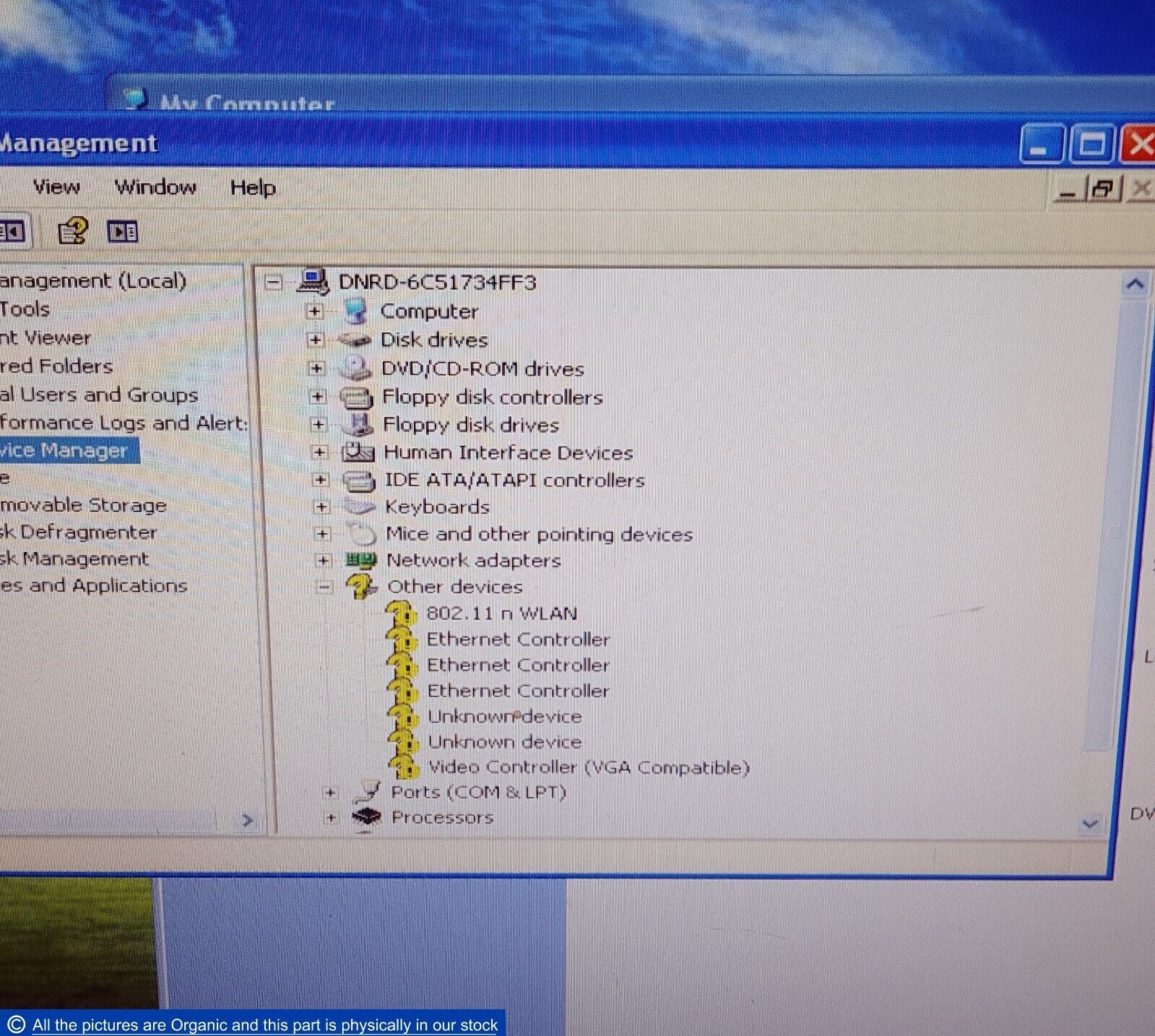Select the second Unknown device entry

(x=504, y=742)
